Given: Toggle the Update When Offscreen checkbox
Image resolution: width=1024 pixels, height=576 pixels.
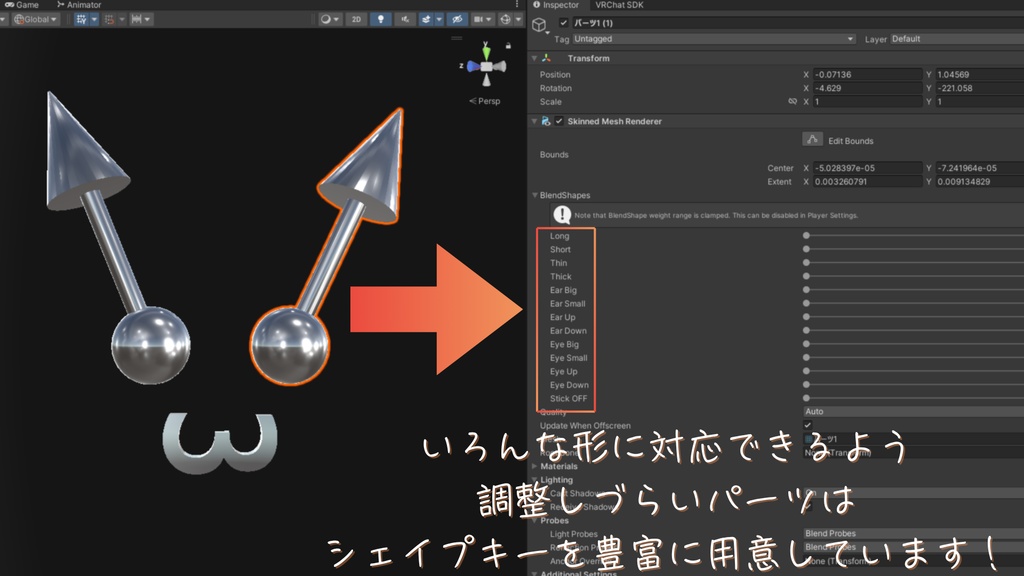Looking at the screenshot, I should 808,425.
